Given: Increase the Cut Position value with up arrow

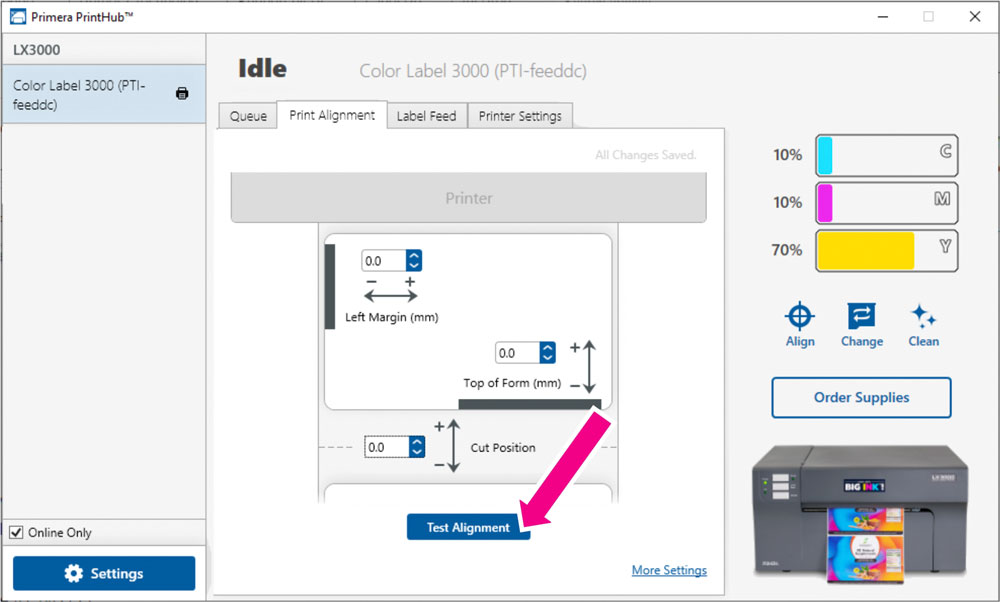Looking at the screenshot, I should (x=417, y=441).
